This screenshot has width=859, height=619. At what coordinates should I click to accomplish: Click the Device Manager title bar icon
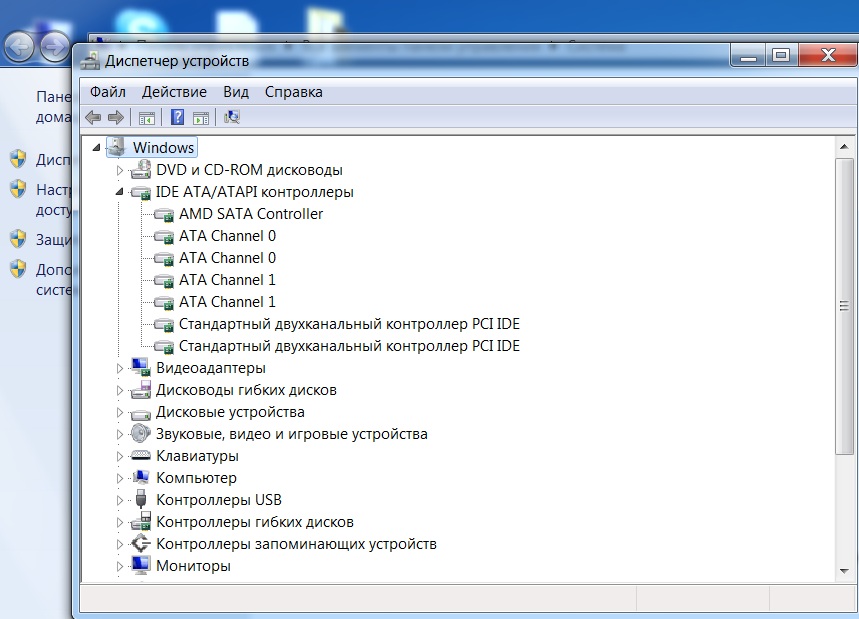pos(90,60)
